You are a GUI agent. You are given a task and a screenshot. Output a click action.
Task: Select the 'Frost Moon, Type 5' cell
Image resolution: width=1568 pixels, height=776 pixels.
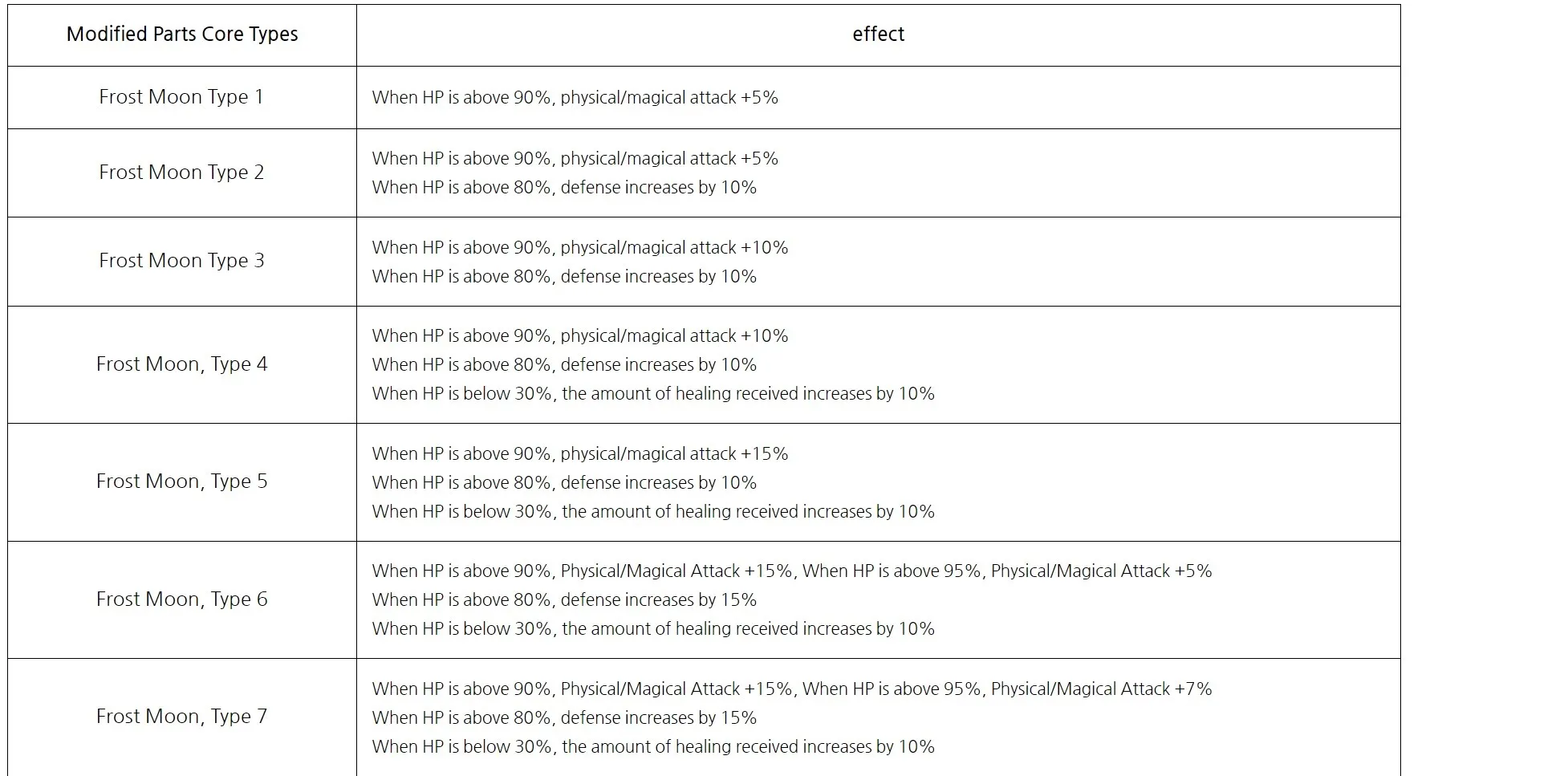(x=182, y=481)
